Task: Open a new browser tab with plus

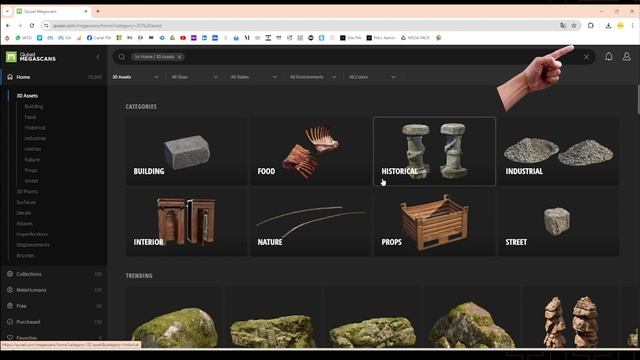Action: click(98, 11)
